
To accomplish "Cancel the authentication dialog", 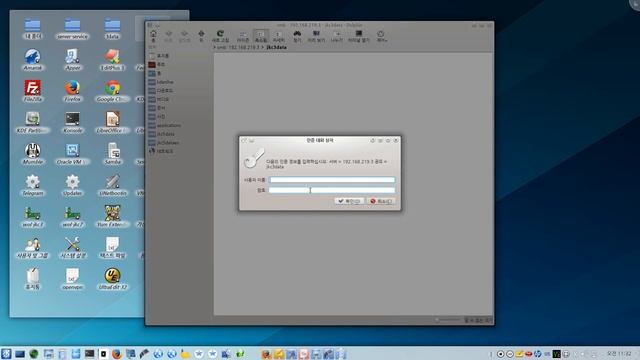I will click(x=381, y=201).
